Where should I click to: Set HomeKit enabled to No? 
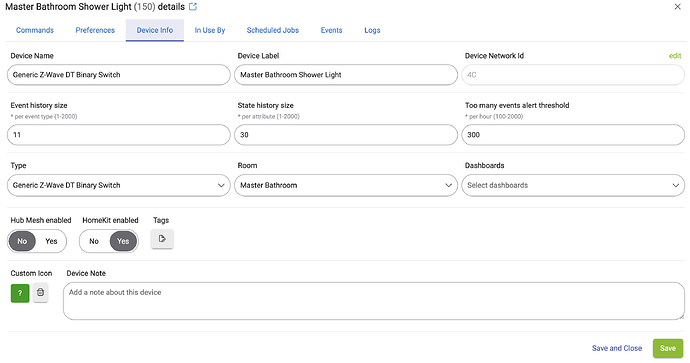(94, 241)
